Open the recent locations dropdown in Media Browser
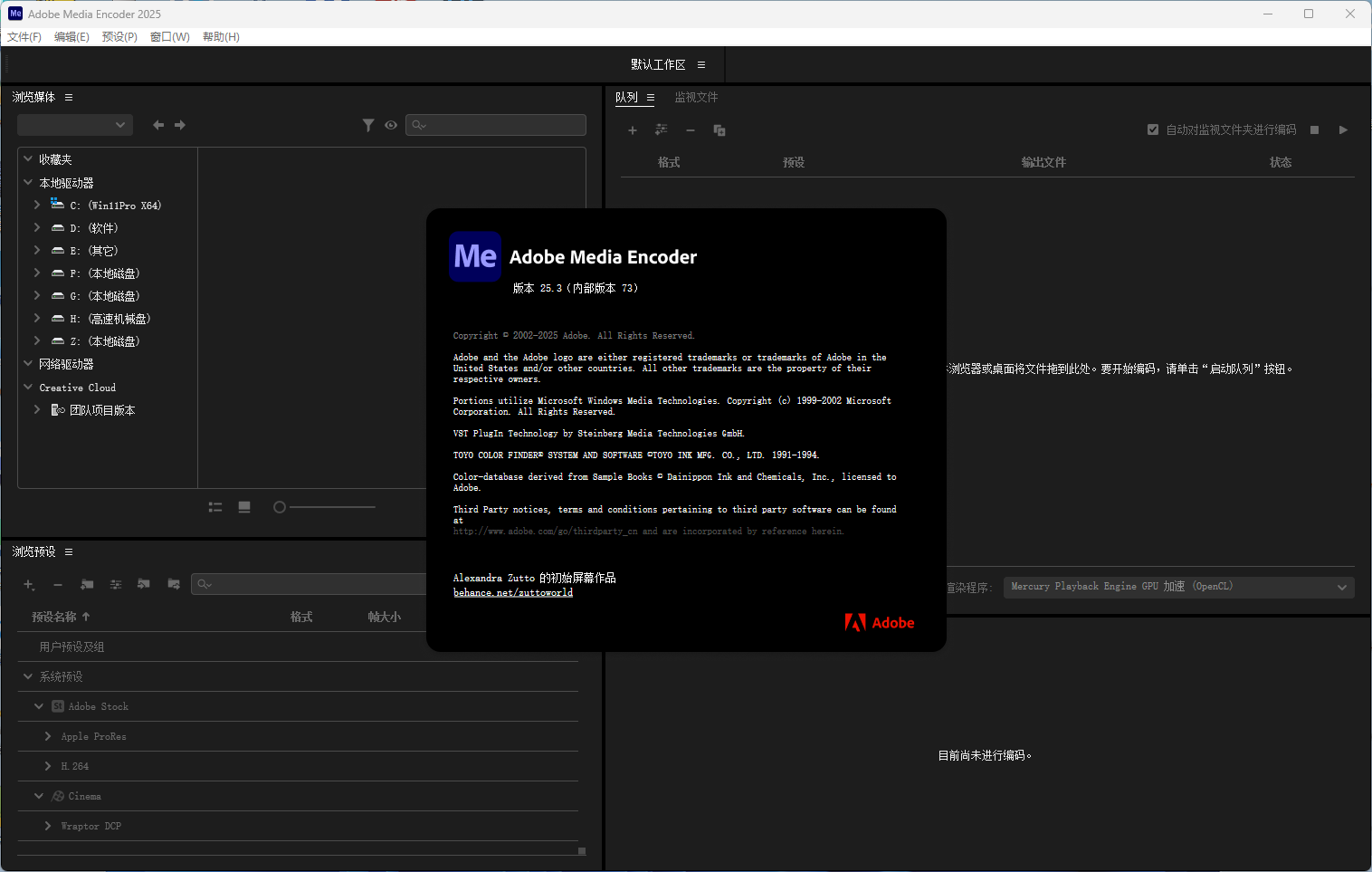Image resolution: width=1372 pixels, height=872 pixels. point(75,125)
